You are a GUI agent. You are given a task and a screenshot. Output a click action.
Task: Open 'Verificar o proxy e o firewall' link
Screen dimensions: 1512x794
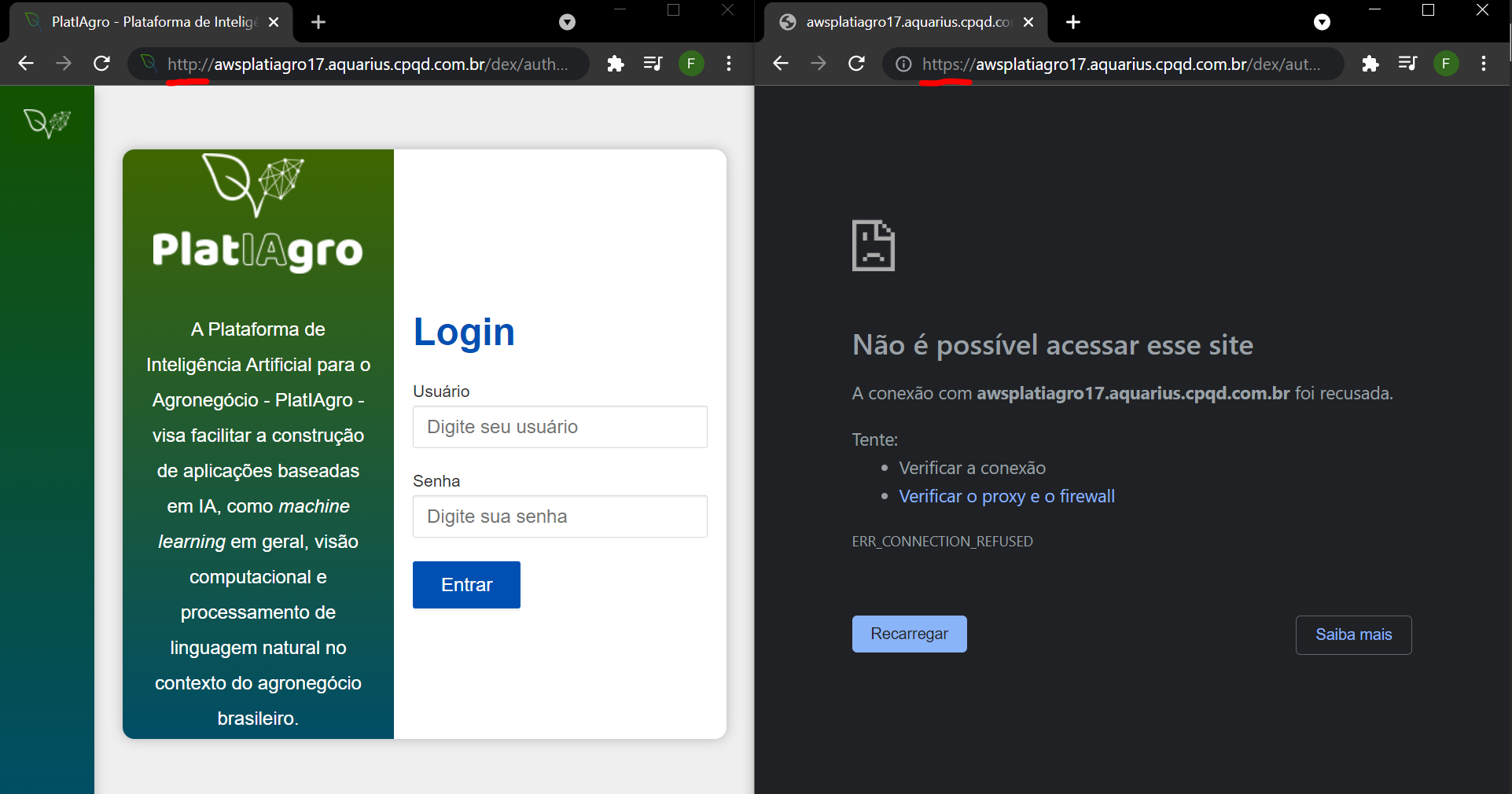(1006, 496)
